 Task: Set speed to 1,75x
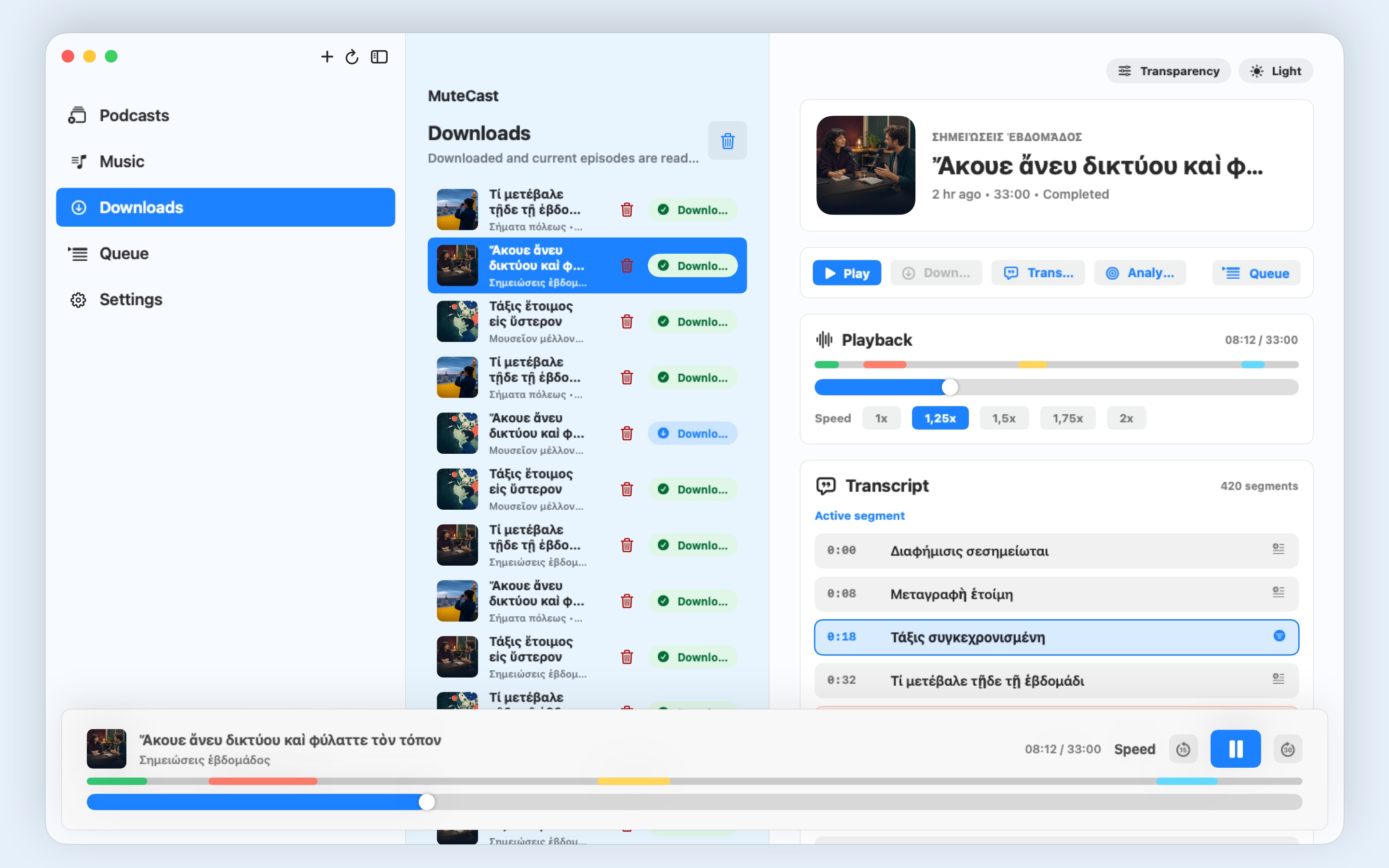(1068, 418)
